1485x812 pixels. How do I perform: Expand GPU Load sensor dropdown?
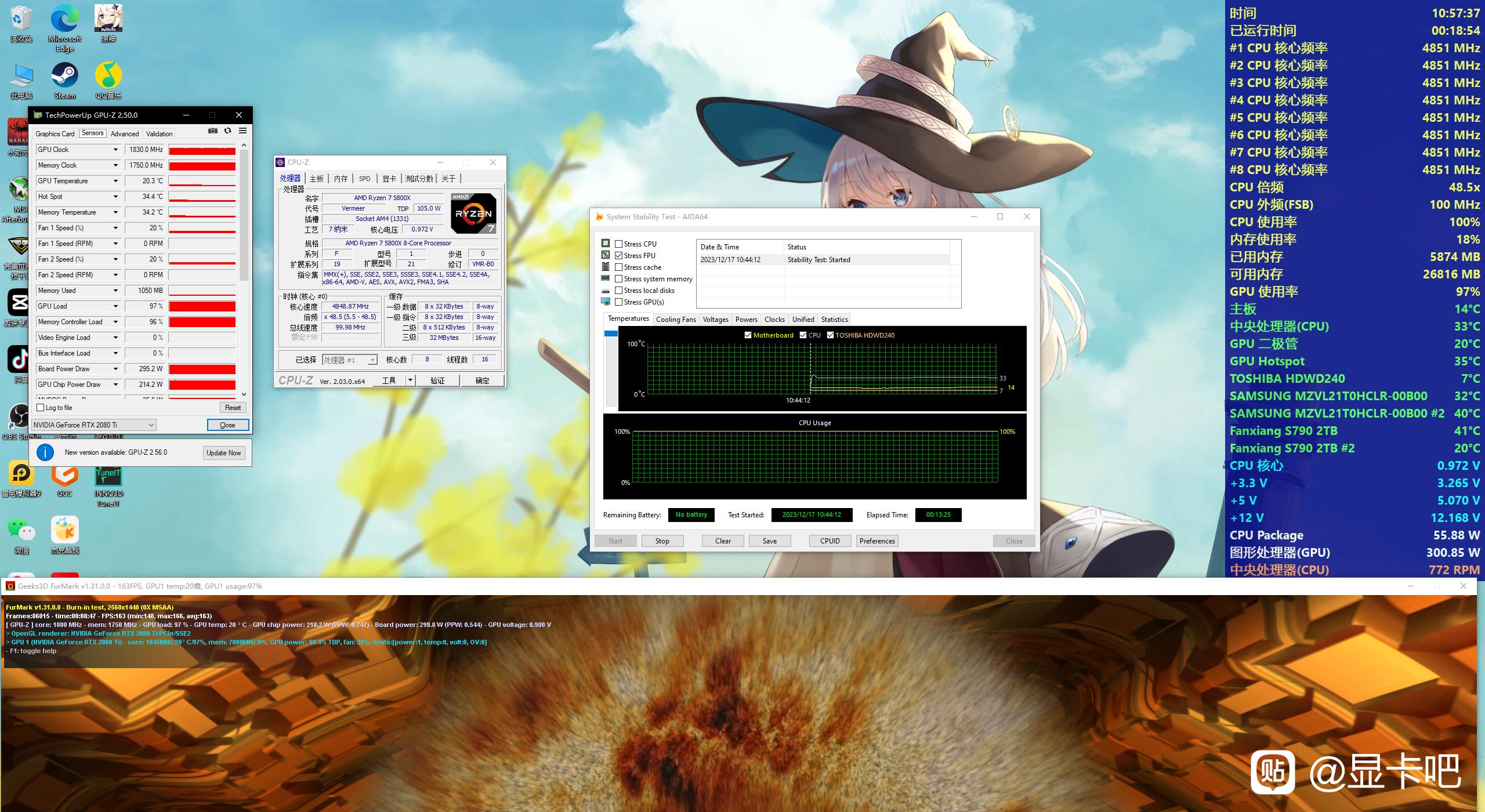(115, 306)
